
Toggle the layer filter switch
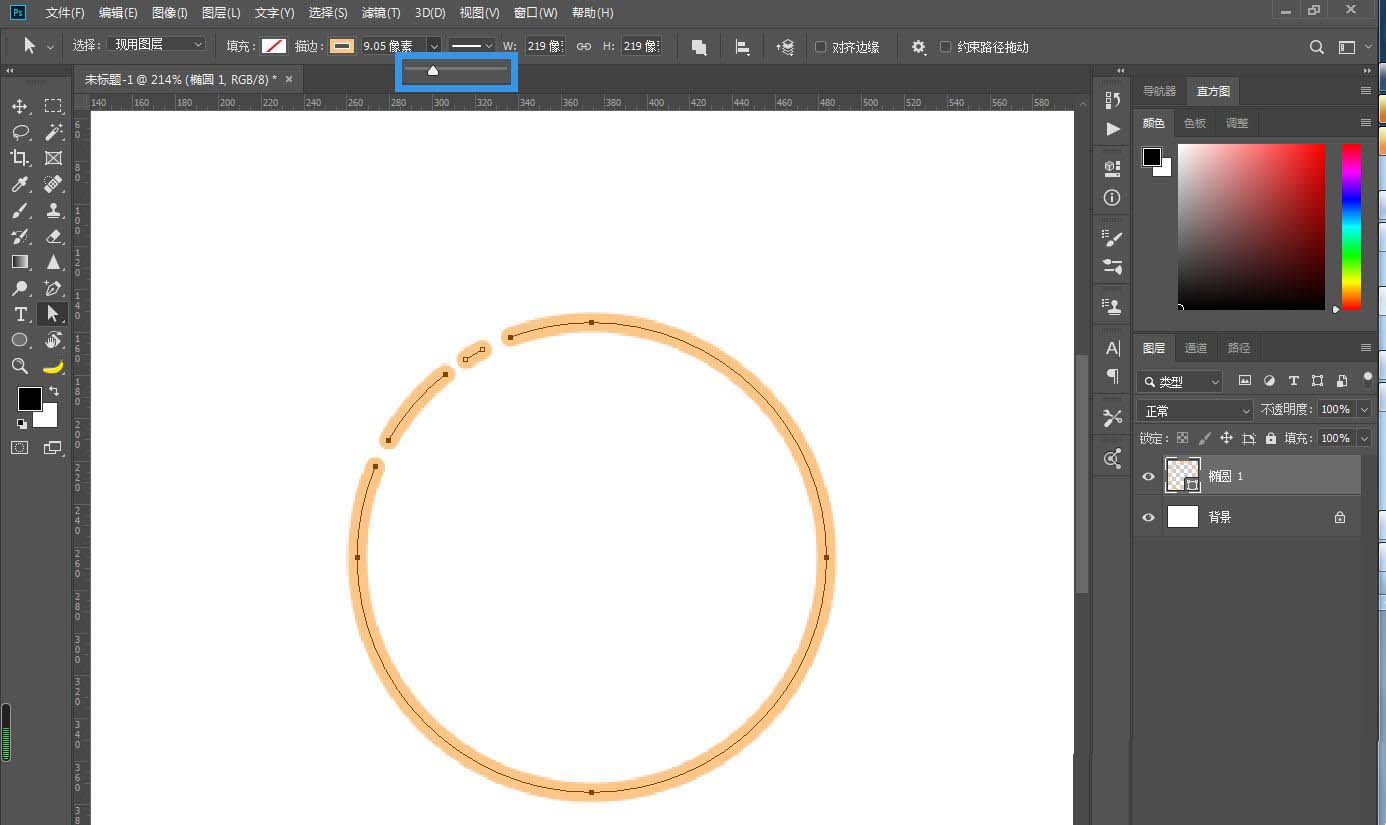point(1368,380)
